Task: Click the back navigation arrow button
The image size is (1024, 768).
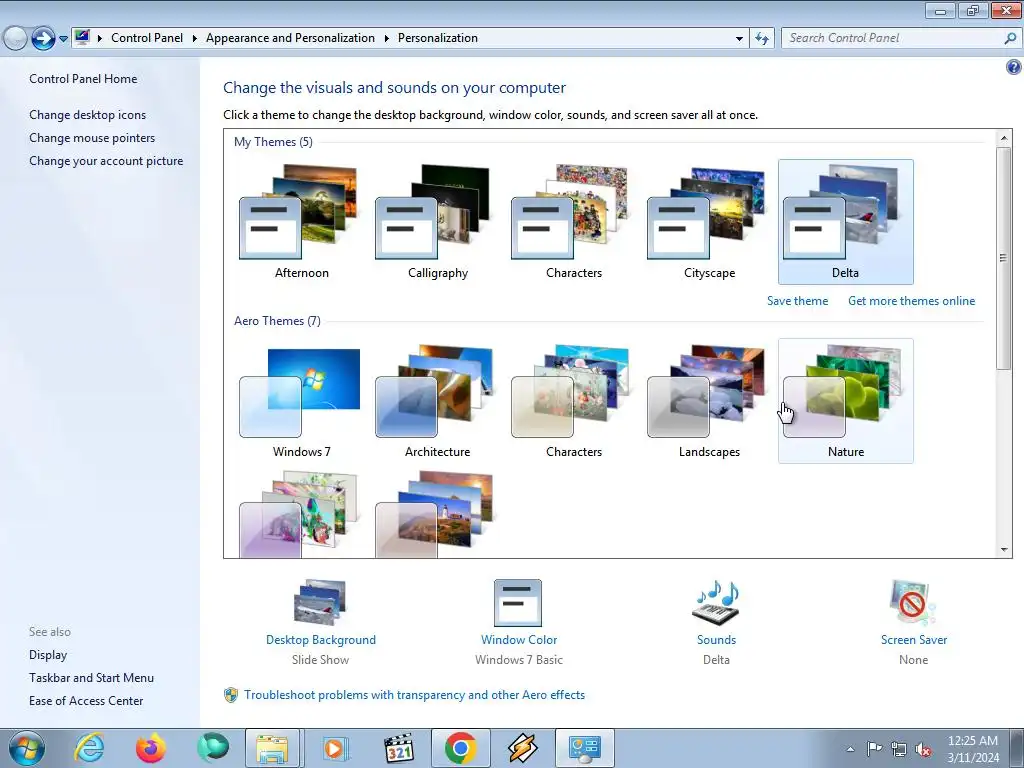Action: (x=14, y=38)
